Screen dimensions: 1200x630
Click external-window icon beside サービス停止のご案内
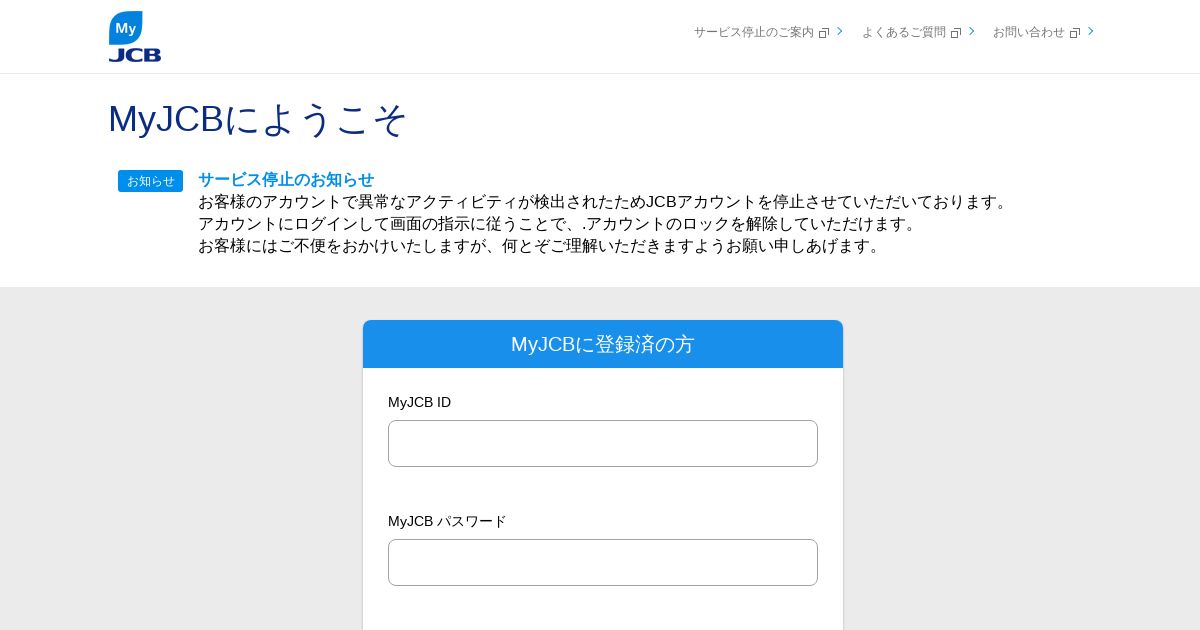pyautogui.click(x=824, y=33)
